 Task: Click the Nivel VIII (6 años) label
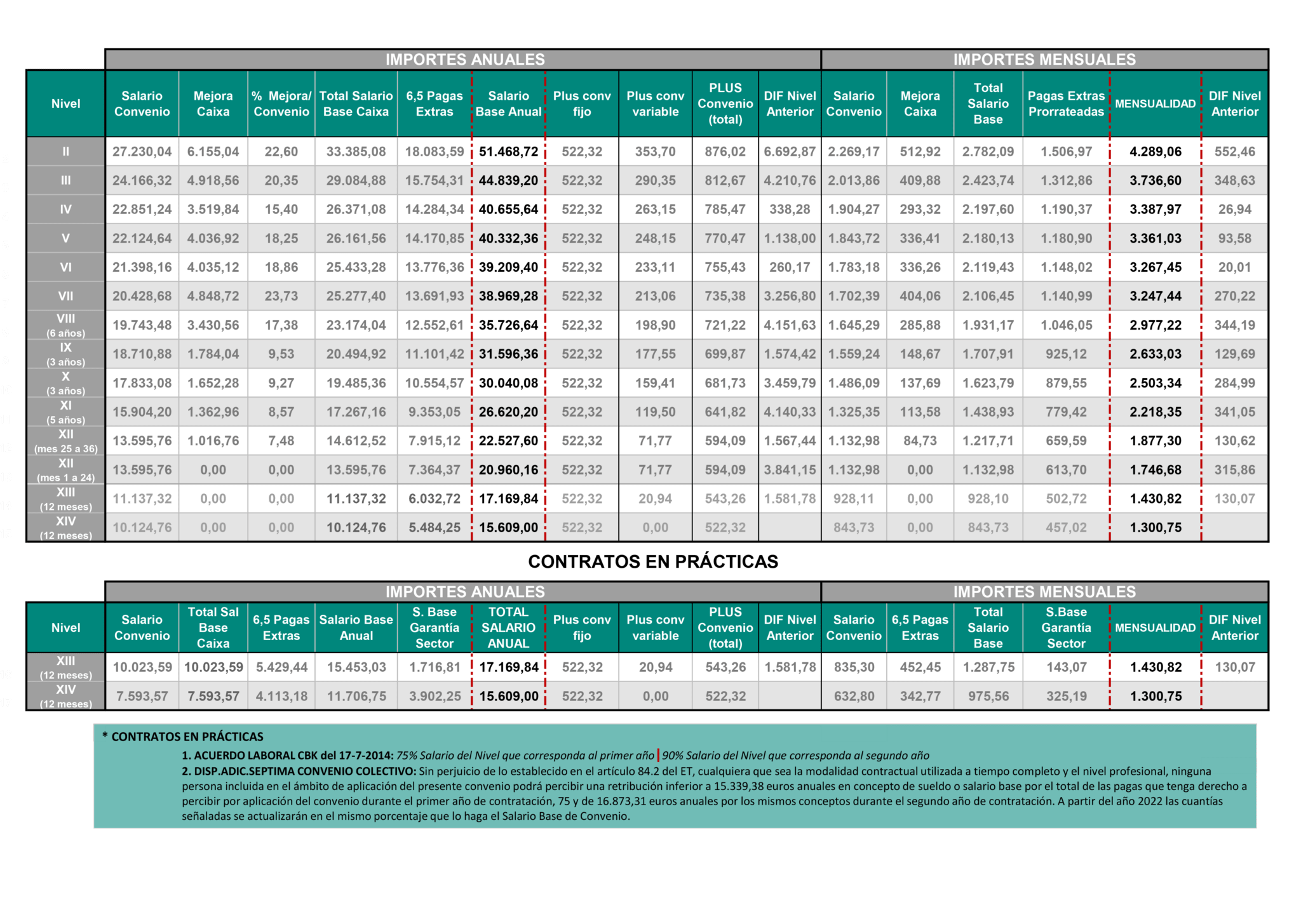click(x=65, y=325)
